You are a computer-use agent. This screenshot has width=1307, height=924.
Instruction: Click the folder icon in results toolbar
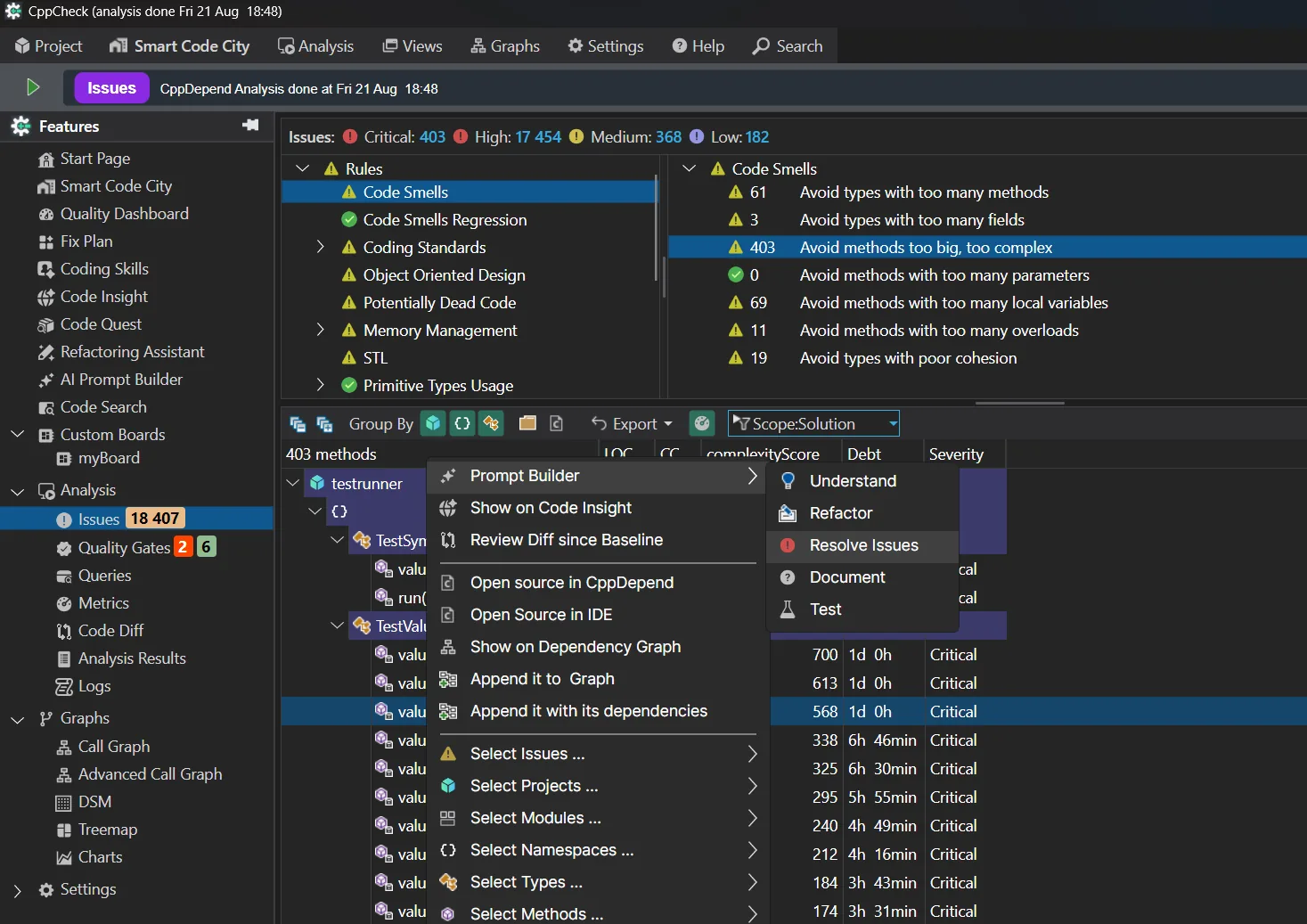click(527, 423)
